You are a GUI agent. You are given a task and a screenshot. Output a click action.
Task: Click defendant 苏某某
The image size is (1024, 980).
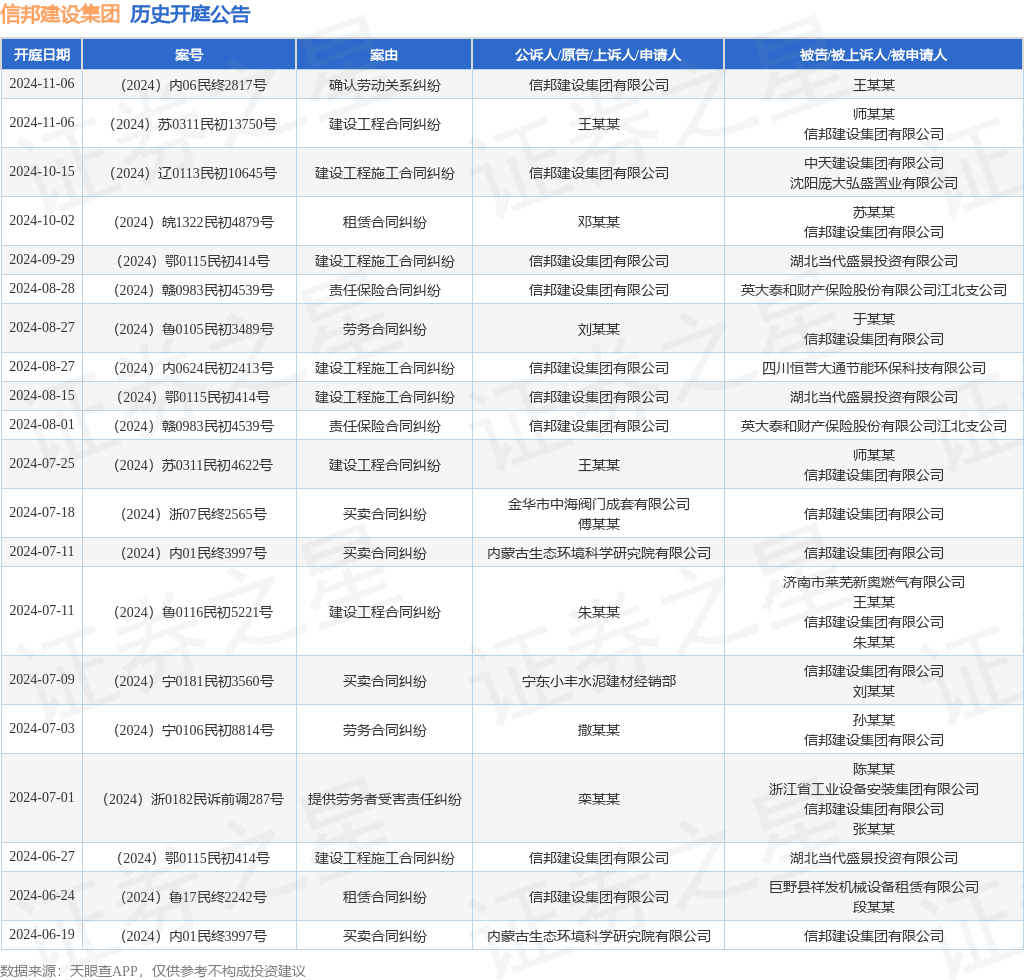873,212
